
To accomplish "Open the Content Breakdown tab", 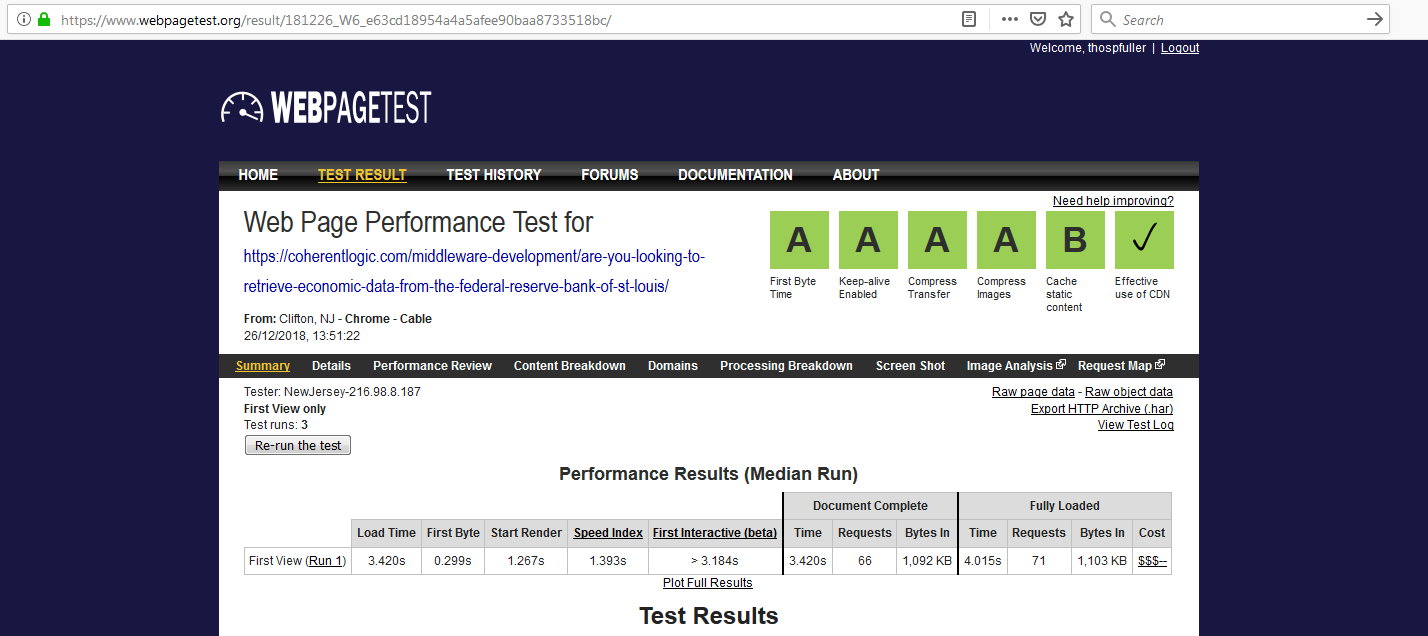I will click(x=570, y=366).
